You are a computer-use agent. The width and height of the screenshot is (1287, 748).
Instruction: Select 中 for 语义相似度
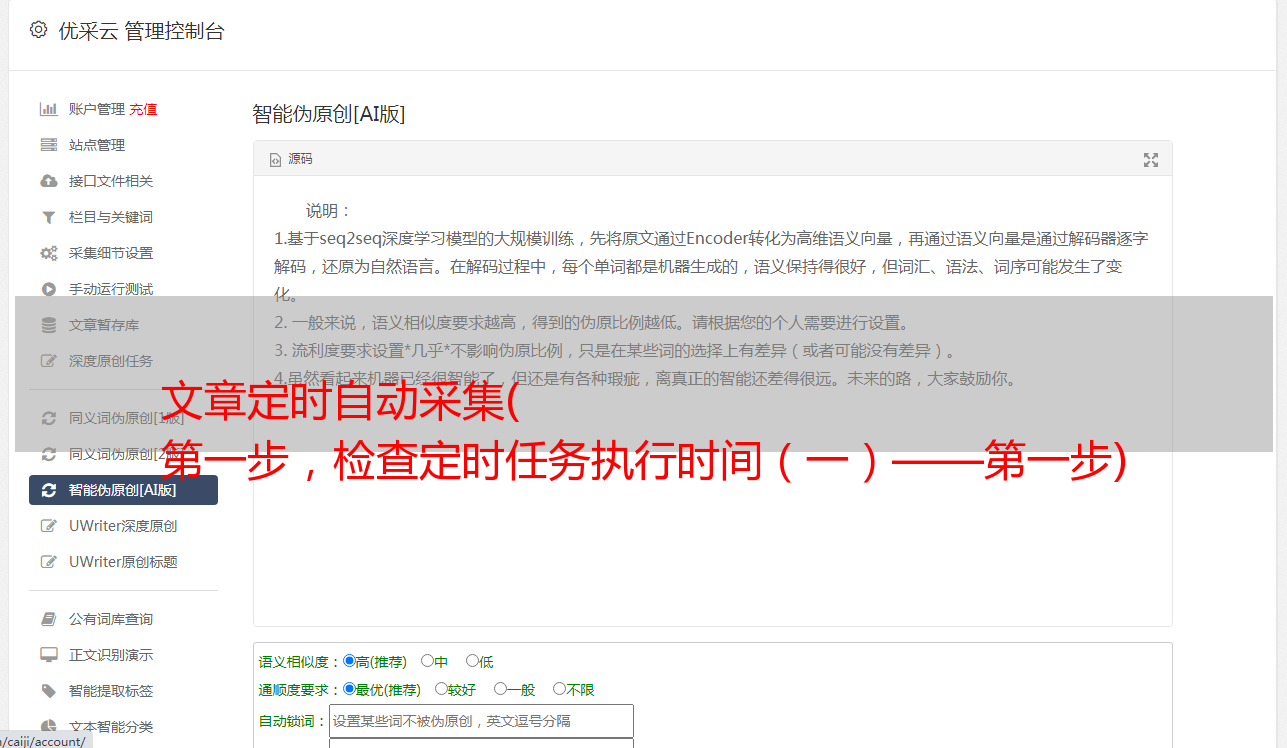[427, 661]
